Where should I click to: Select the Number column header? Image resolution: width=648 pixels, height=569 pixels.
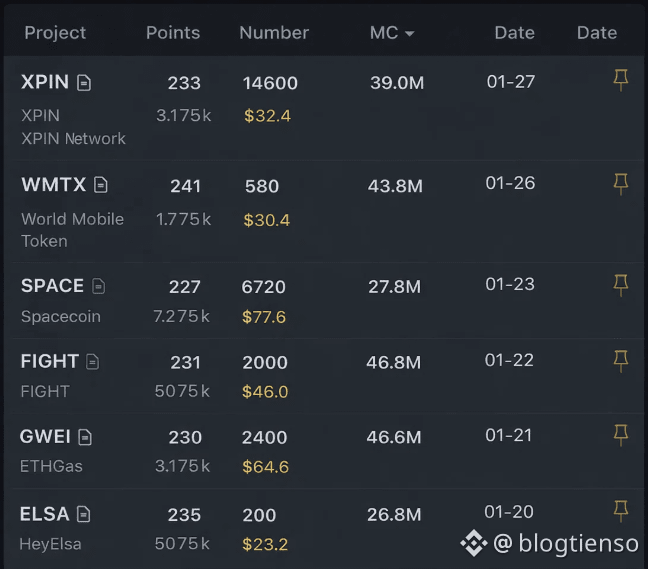click(274, 33)
